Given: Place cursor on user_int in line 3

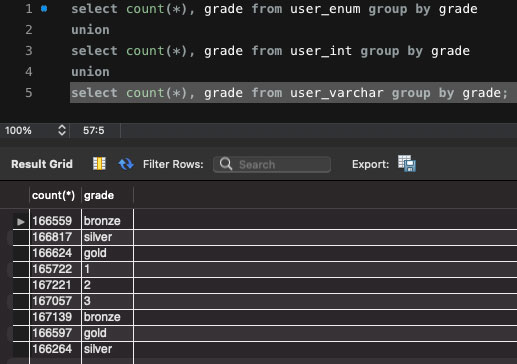Looking at the screenshot, I should pyautogui.click(x=321, y=51).
